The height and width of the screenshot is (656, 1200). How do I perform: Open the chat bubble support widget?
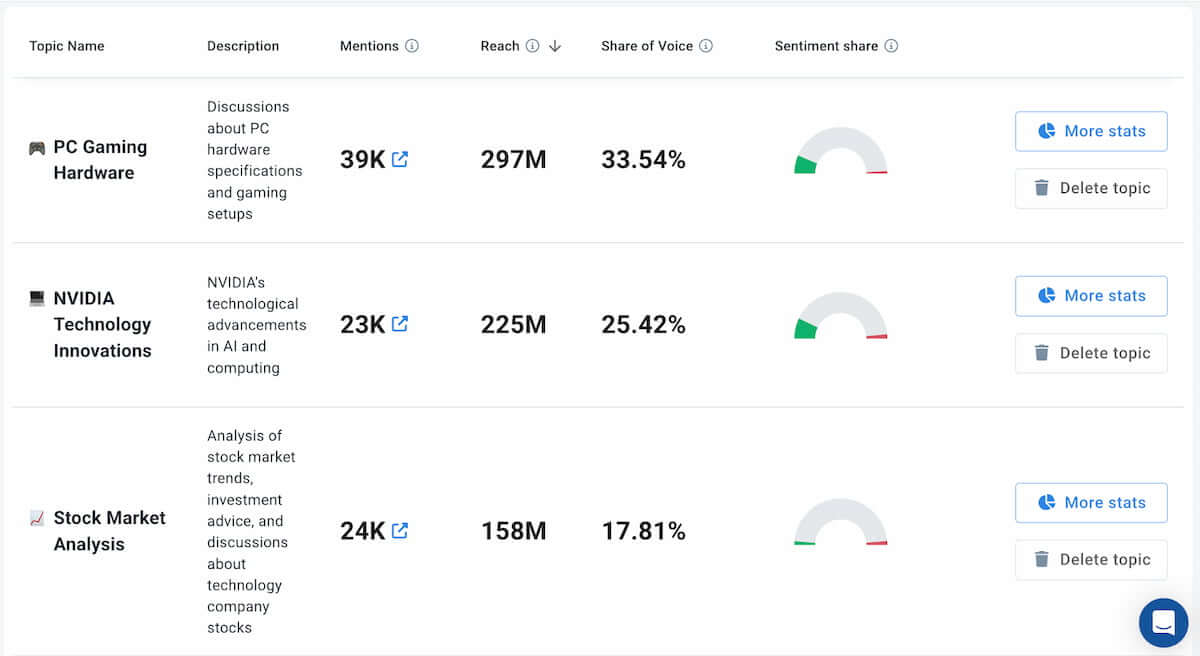(1163, 622)
